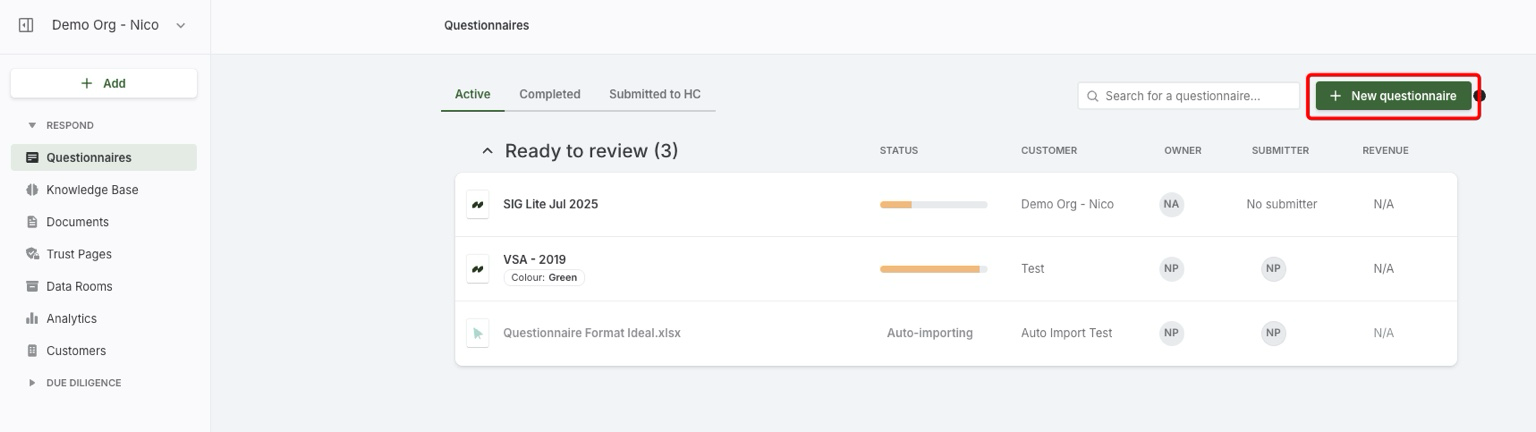Click VSA - 2019 progress bar

point(933,269)
